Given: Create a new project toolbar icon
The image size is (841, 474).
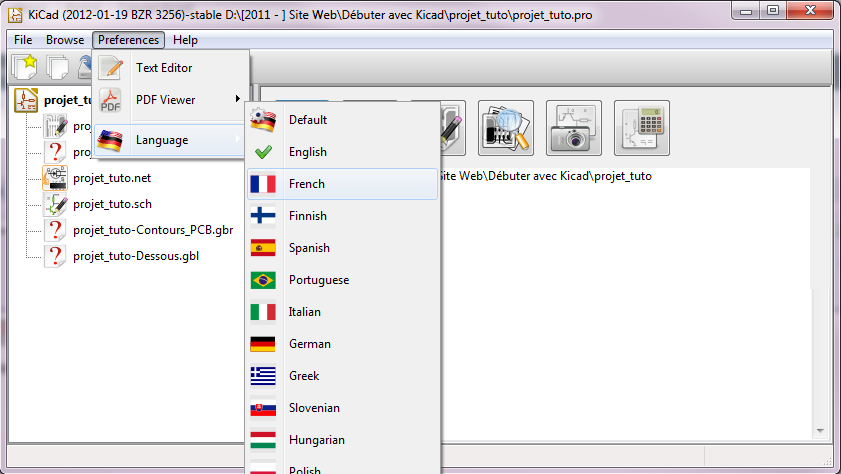Looking at the screenshot, I should (x=24, y=67).
